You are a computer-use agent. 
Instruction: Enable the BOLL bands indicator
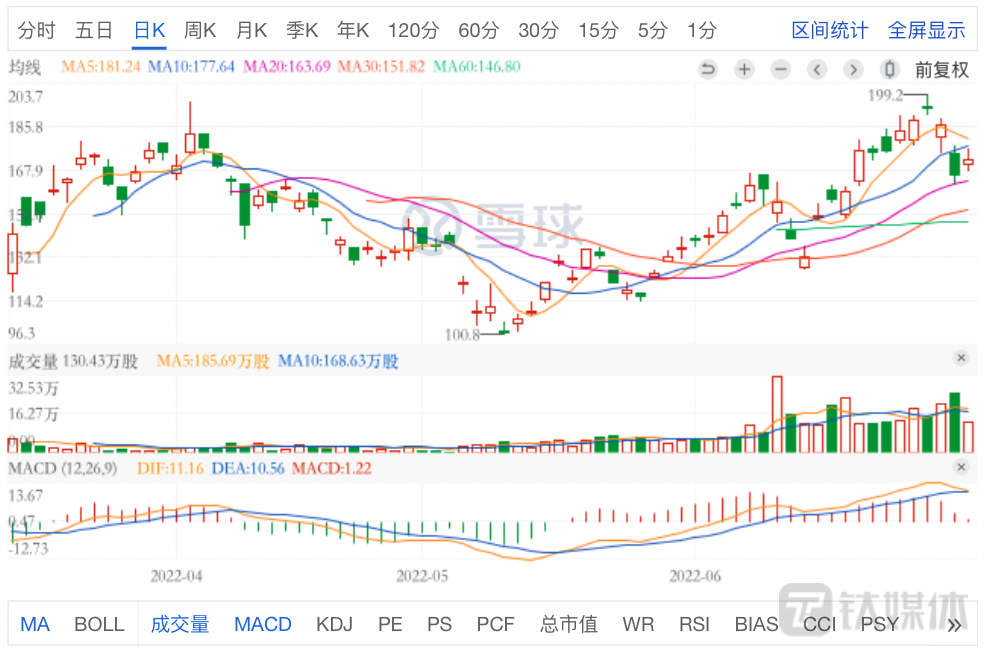pos(99,624)
